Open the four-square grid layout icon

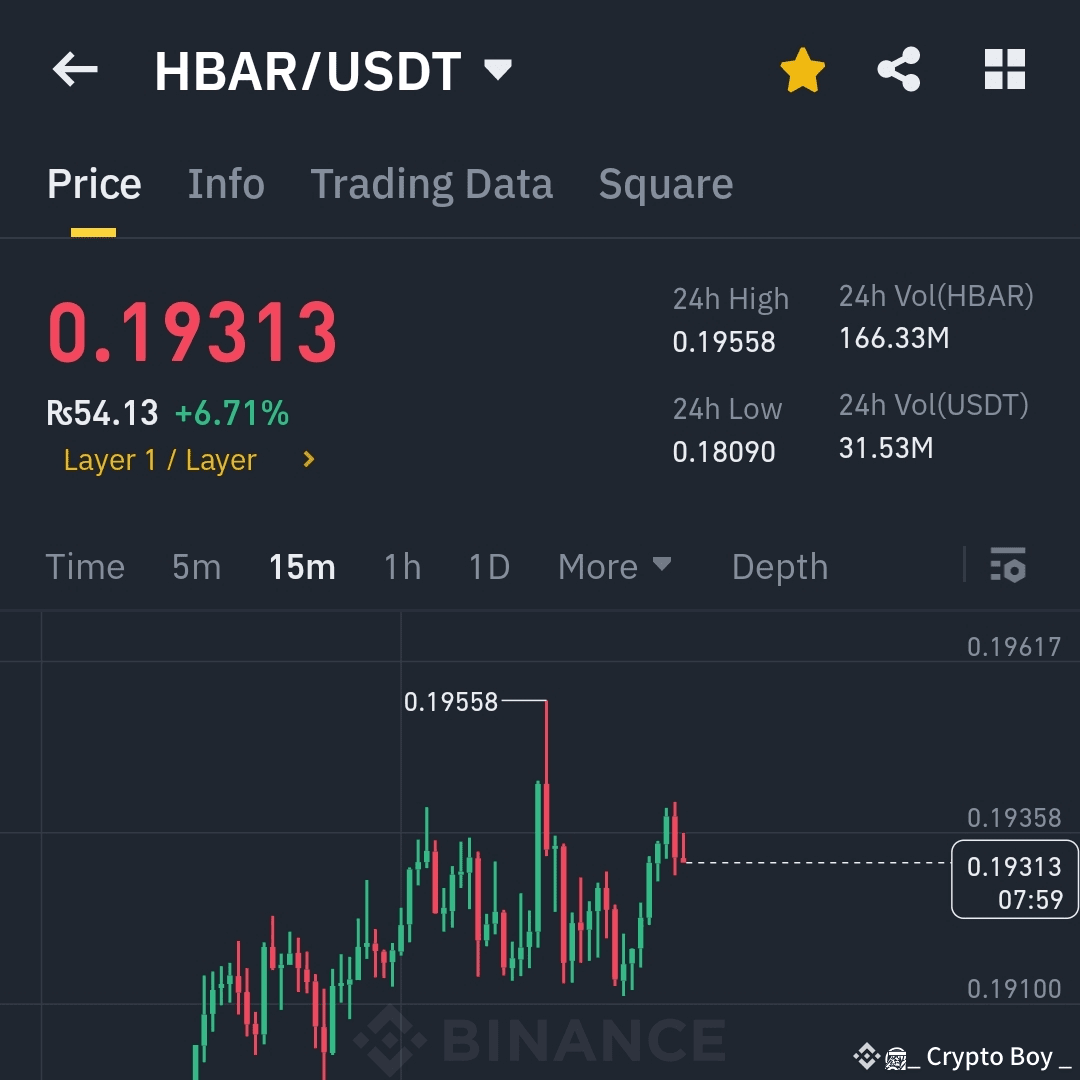pyautogui.click(x=1005, y=69)
